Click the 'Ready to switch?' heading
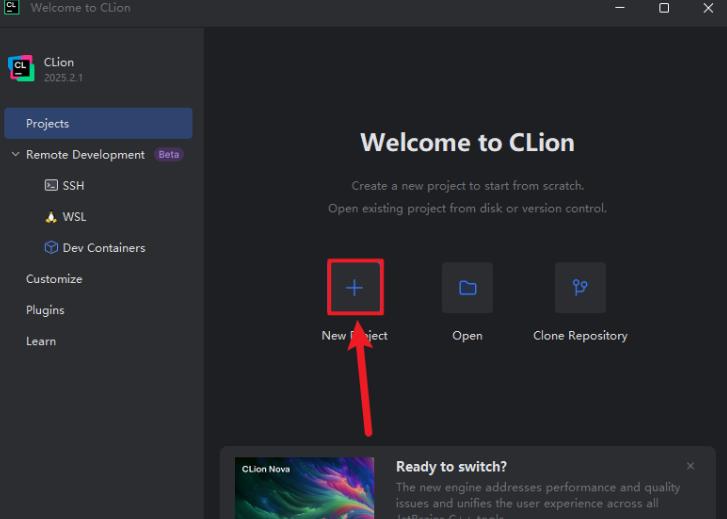The image size is (727, 519). coord(451,467)
